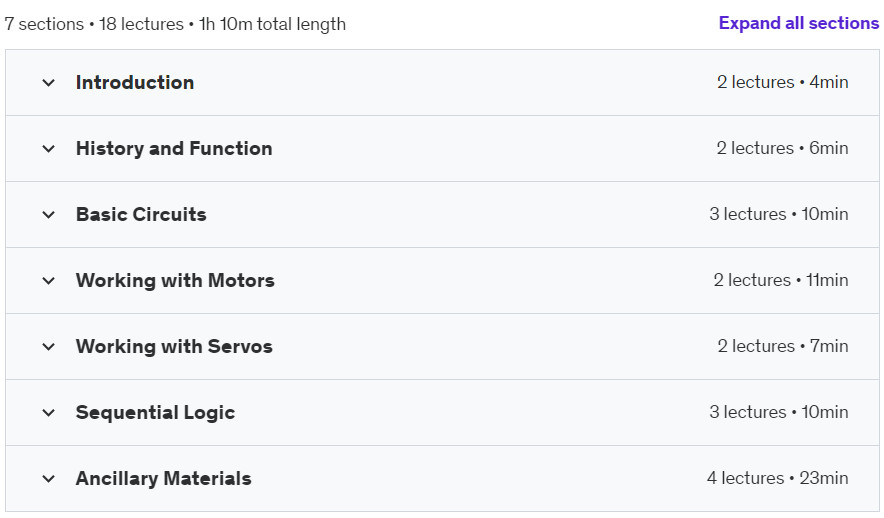This screenshot has height=518, width=884.
Task: Click the '2 lectures • 11min' Motors summary
Action: tap(780, 281)
